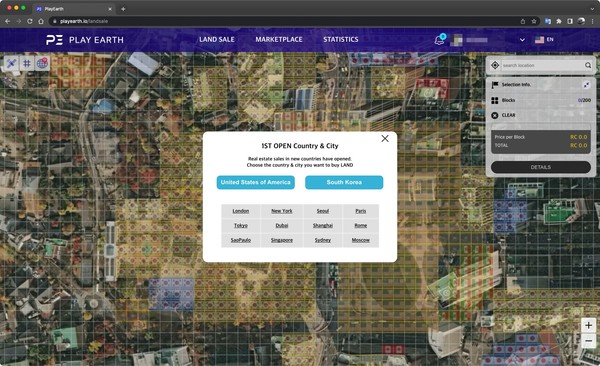Viewport: 600px width, 366px height.
Task: Close the 1ST OPEN Country dialog
Action: [x=385, y=139]
